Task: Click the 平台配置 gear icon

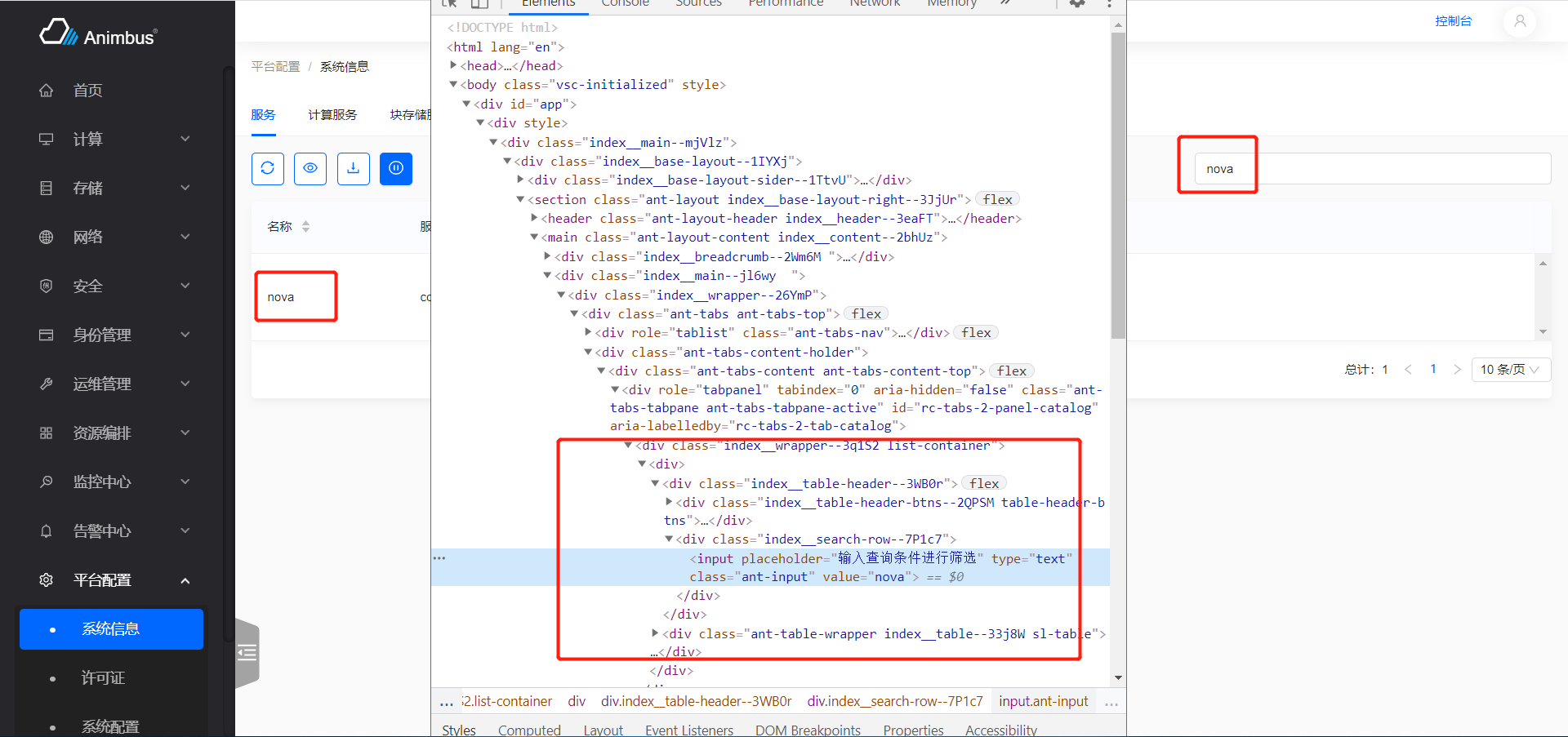Action: pos(47,580)
